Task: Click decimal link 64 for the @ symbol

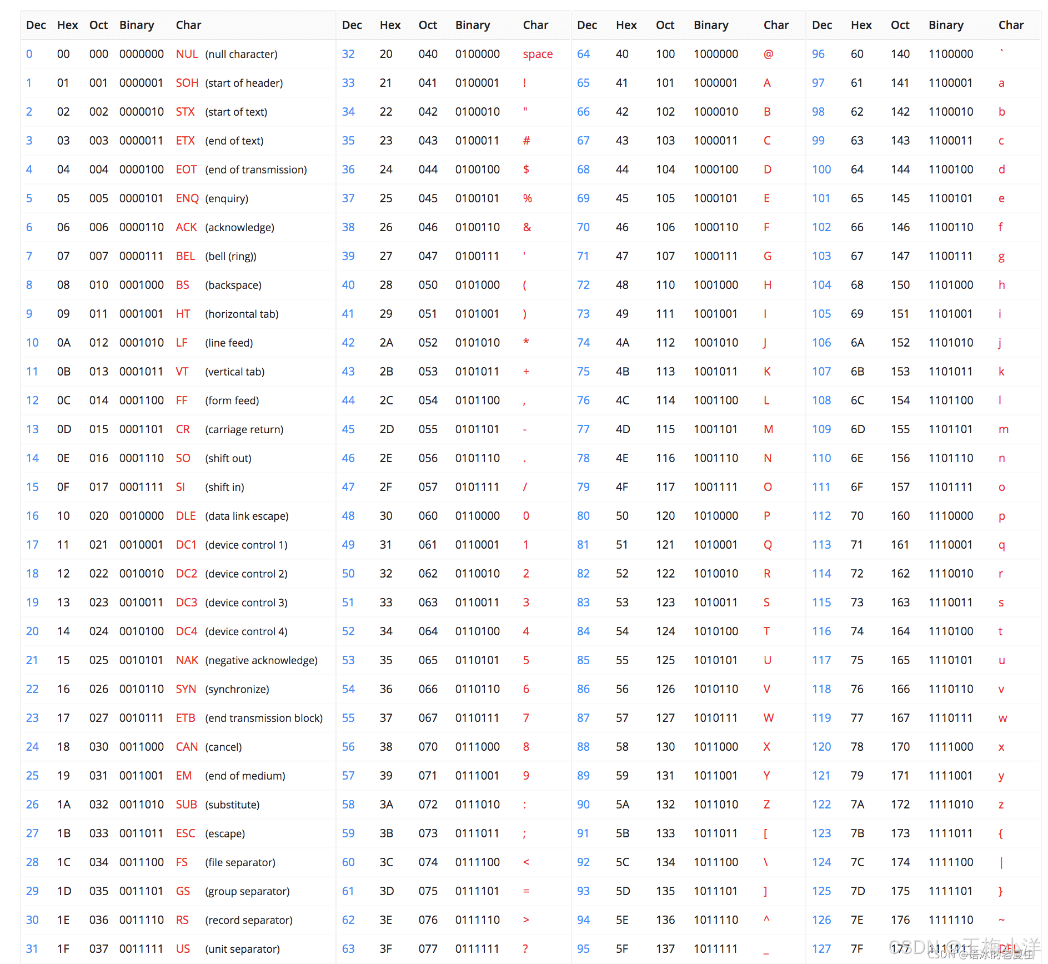Action: pyautogui.click(x=583, y=54)
